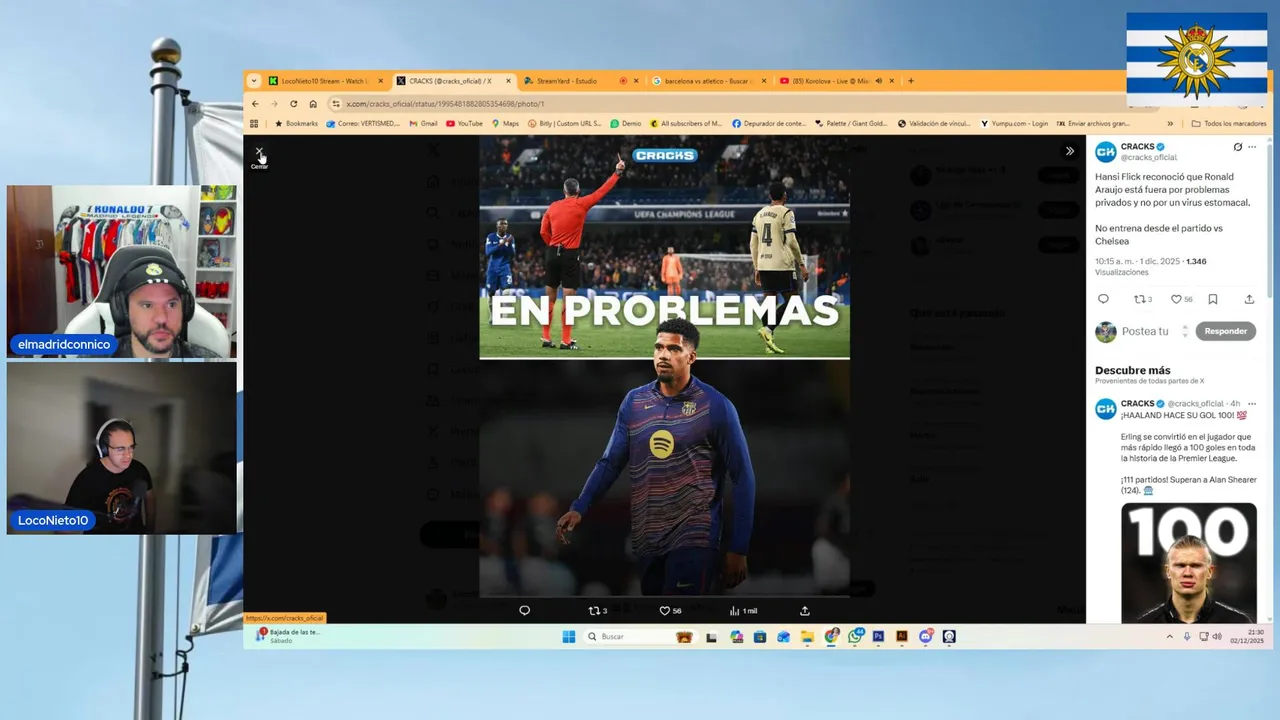
Task: Grok icon beside CRACKS tweet header
Action: pos(1237,147)
